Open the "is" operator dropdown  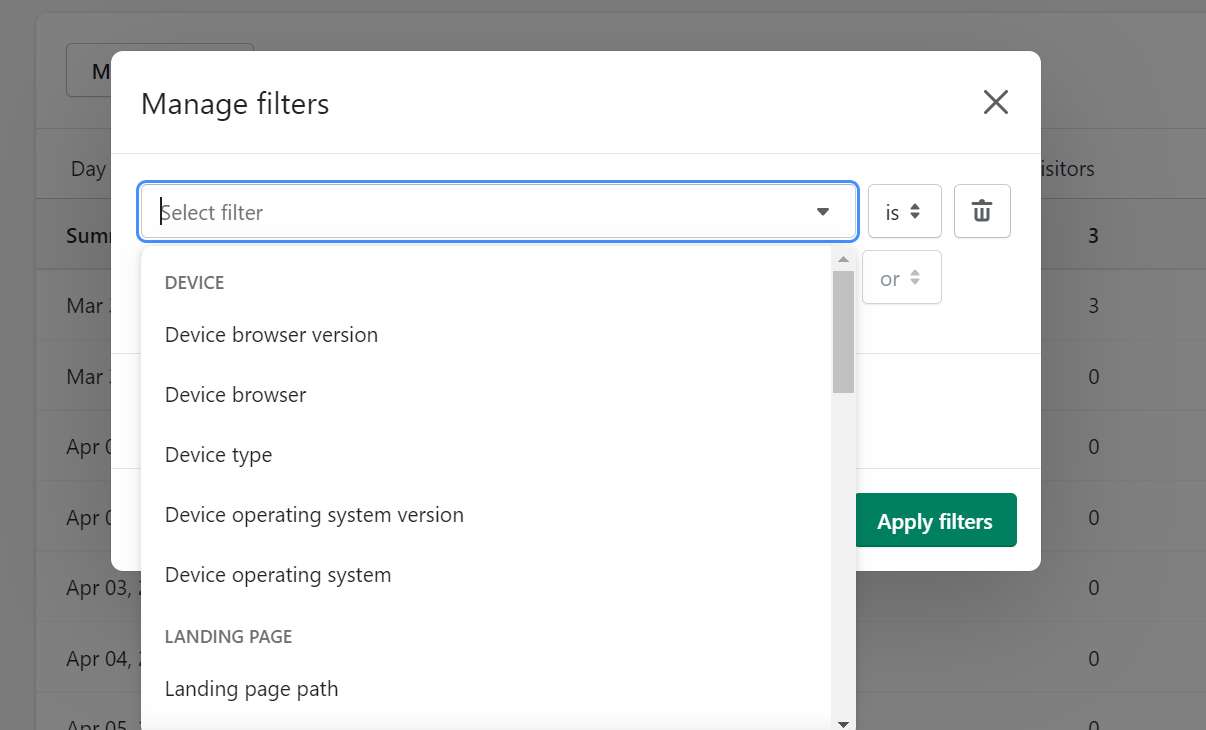(904, 211)
